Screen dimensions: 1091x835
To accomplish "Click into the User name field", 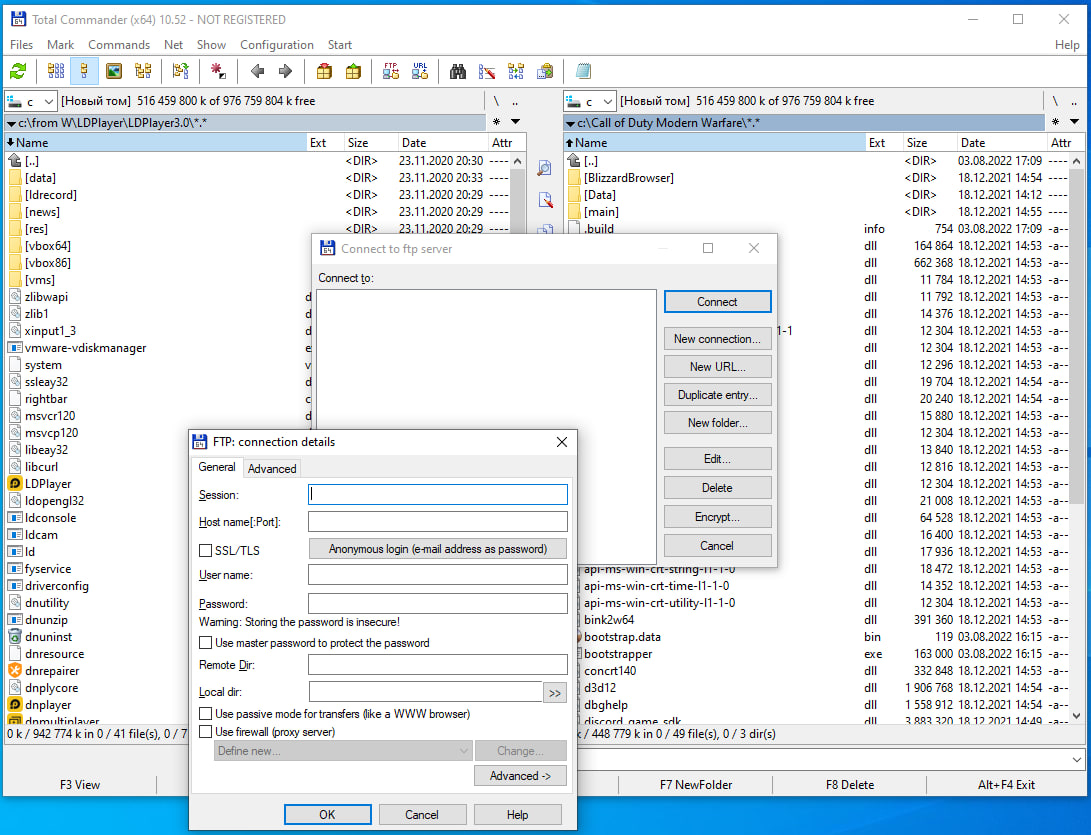I will coord(438,575).
